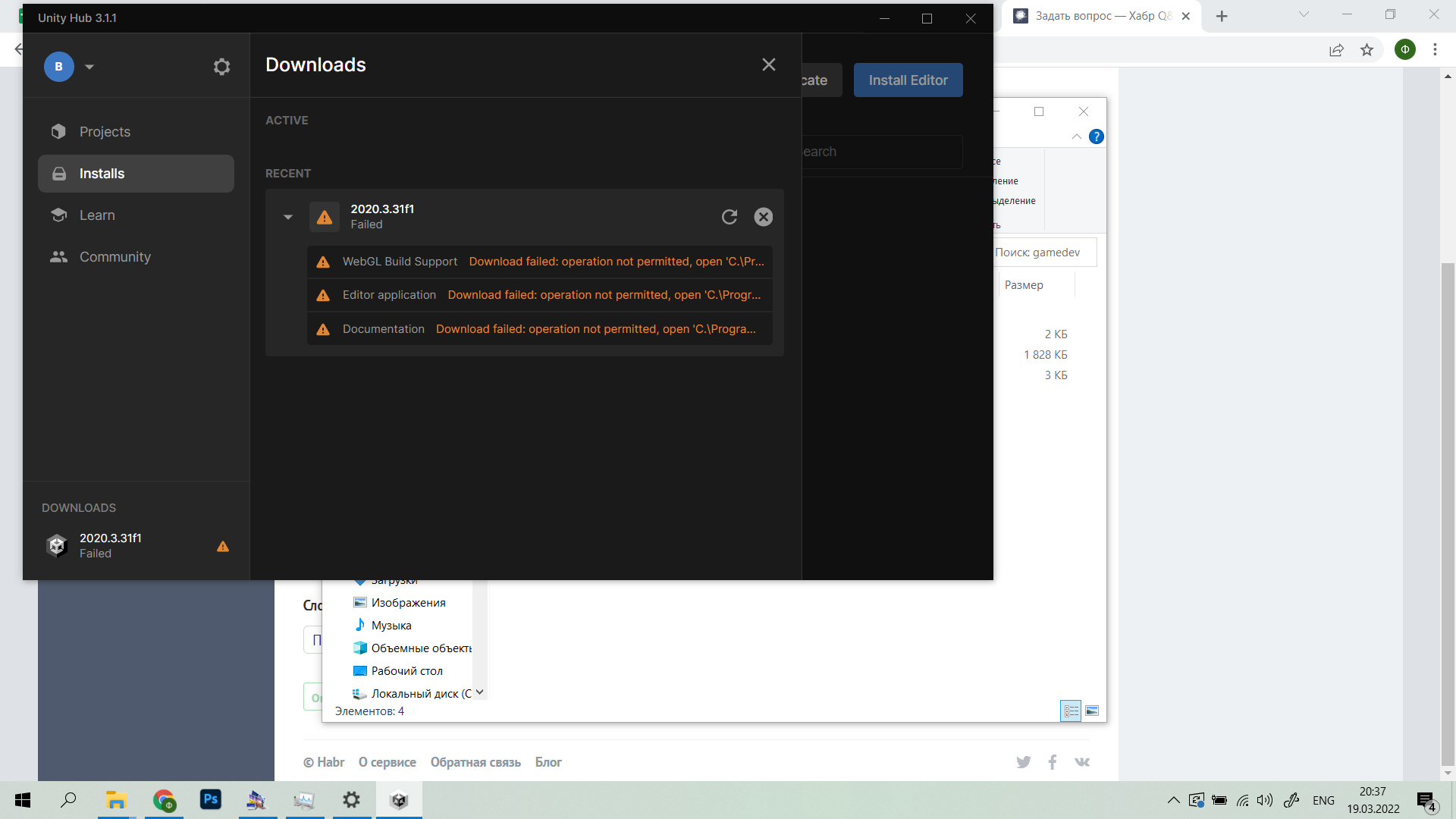This screenshot has width=1456, height=819.
Task: Cancel the failed 2020.3.31f1 download
Action: pos(764,217)
